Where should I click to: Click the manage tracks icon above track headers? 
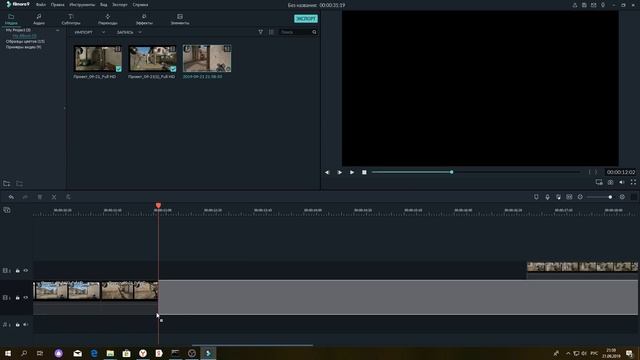(x=7, y=210)
